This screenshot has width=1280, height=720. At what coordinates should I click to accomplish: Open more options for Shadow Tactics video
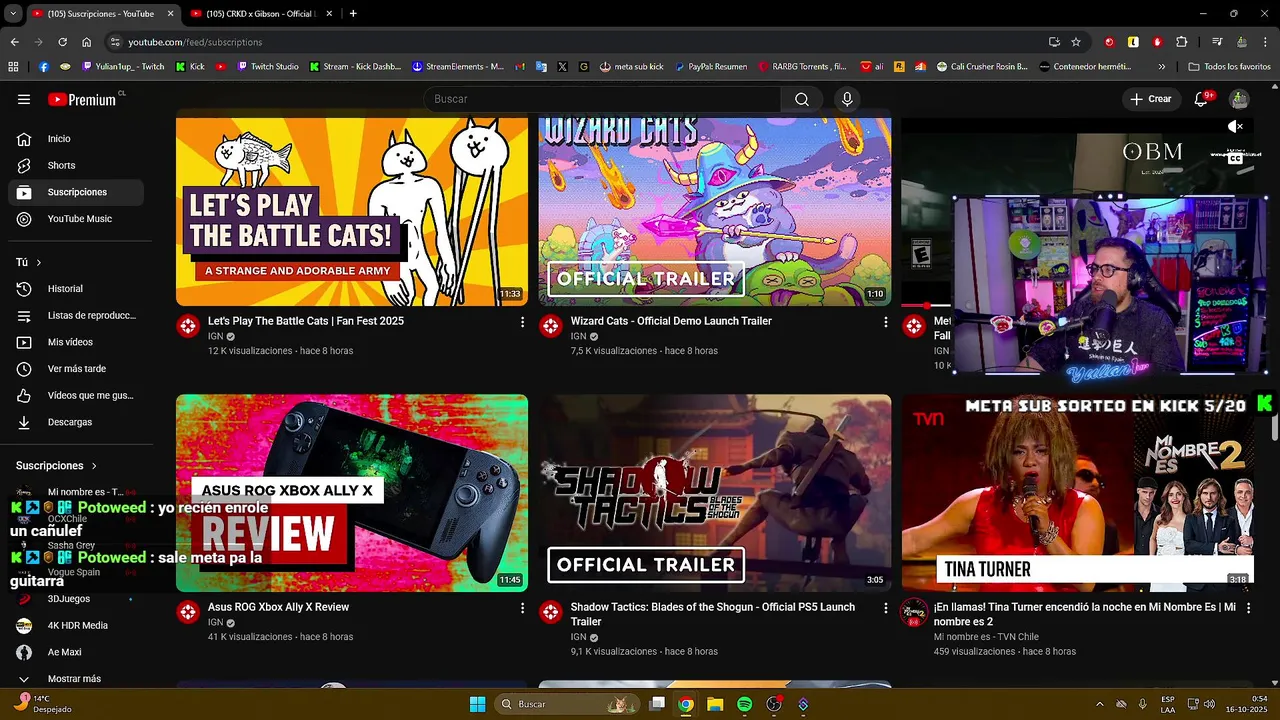(x=885, y=608)
